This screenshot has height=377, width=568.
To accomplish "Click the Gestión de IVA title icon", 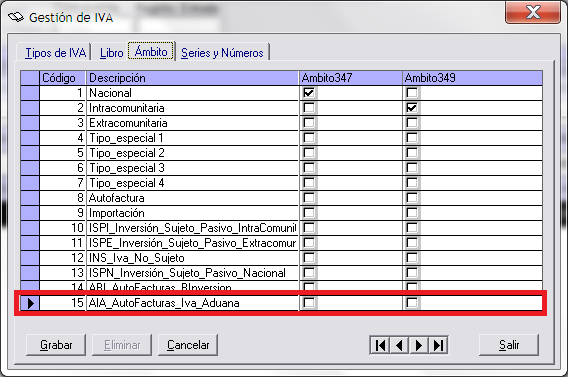I will point(16,17).
